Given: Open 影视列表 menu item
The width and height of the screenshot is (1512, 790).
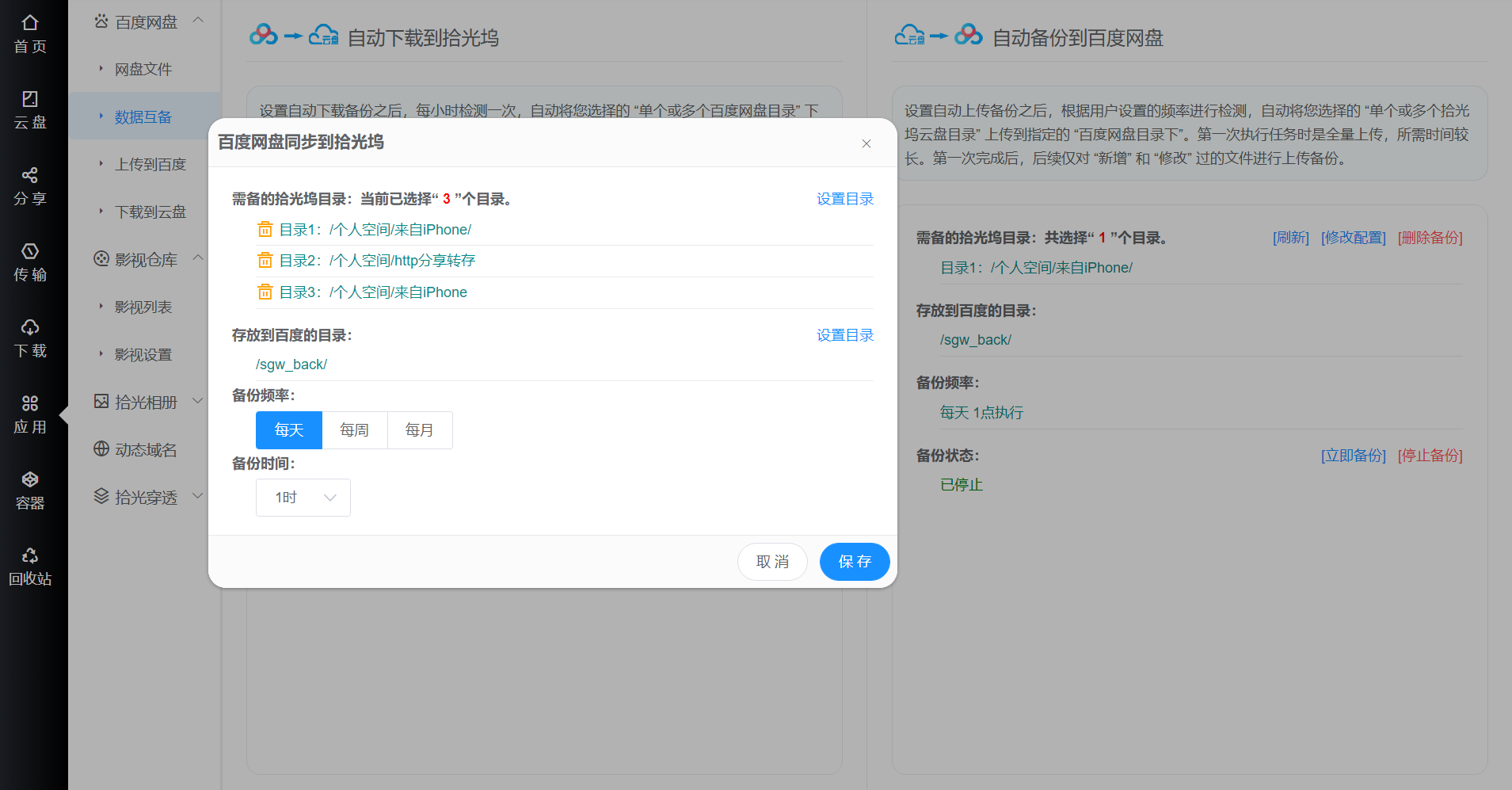Looking at the screenshot, I should pos(143,307).
